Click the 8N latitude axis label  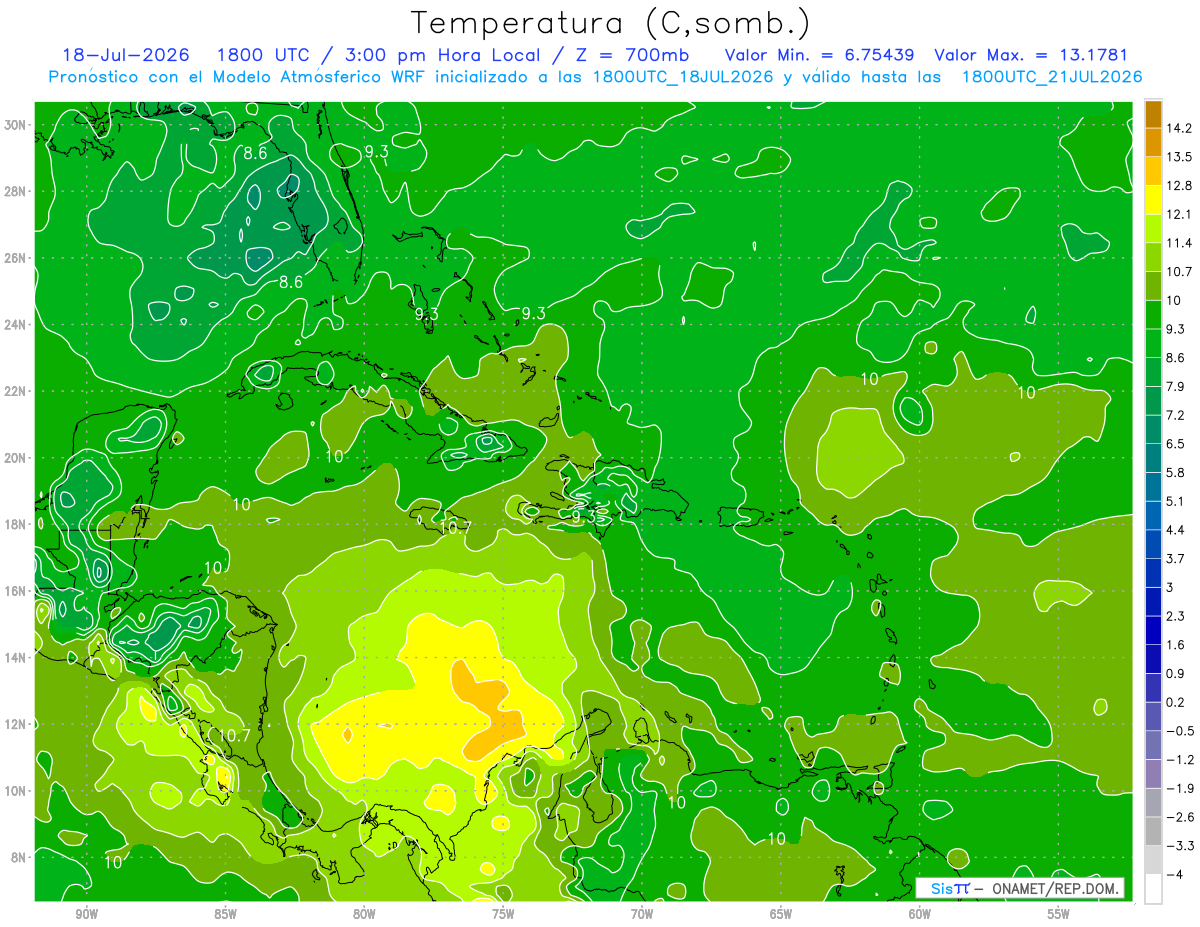tap(20, 857)
